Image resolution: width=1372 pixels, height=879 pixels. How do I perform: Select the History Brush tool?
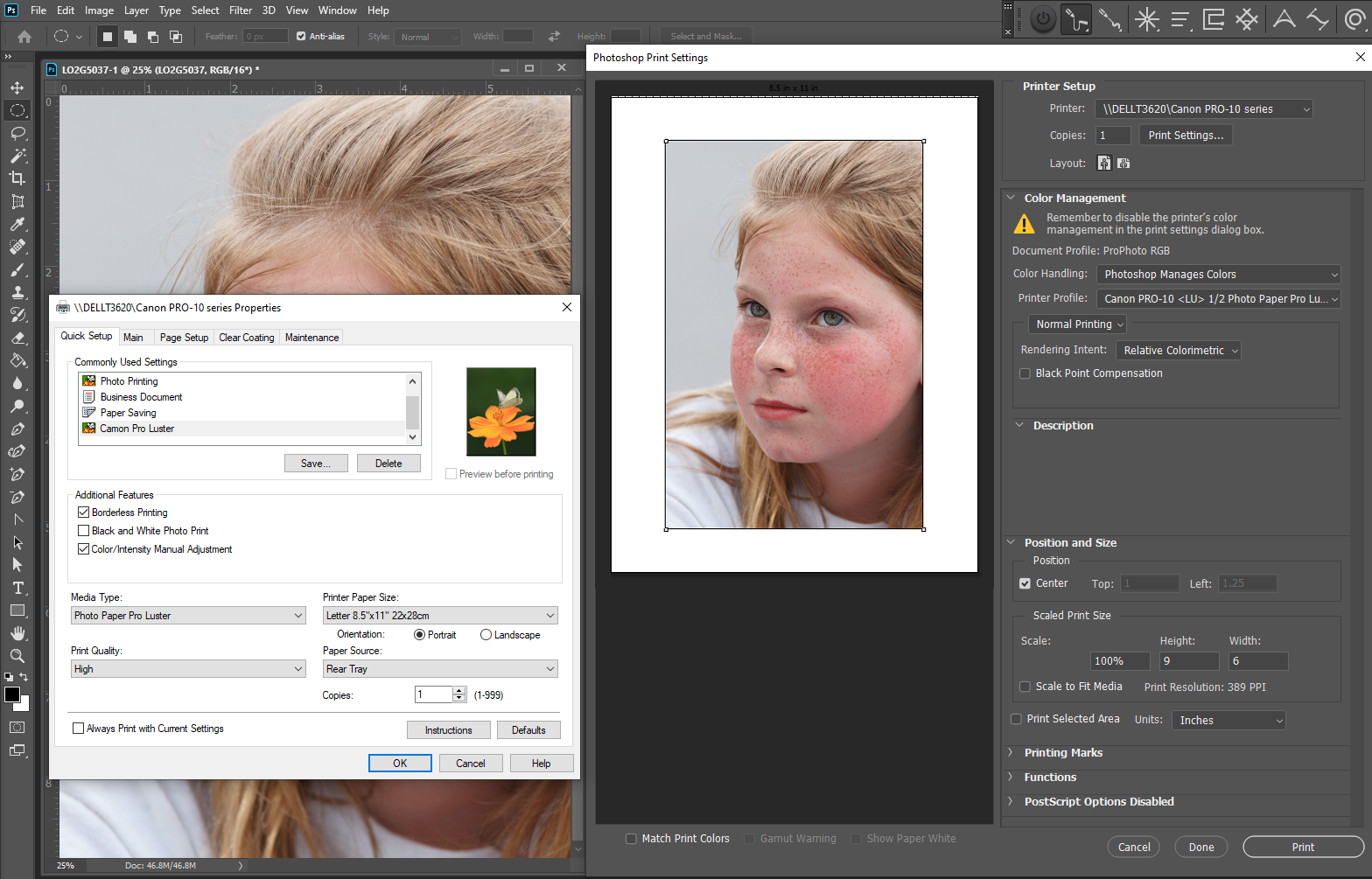coord(17,315)
